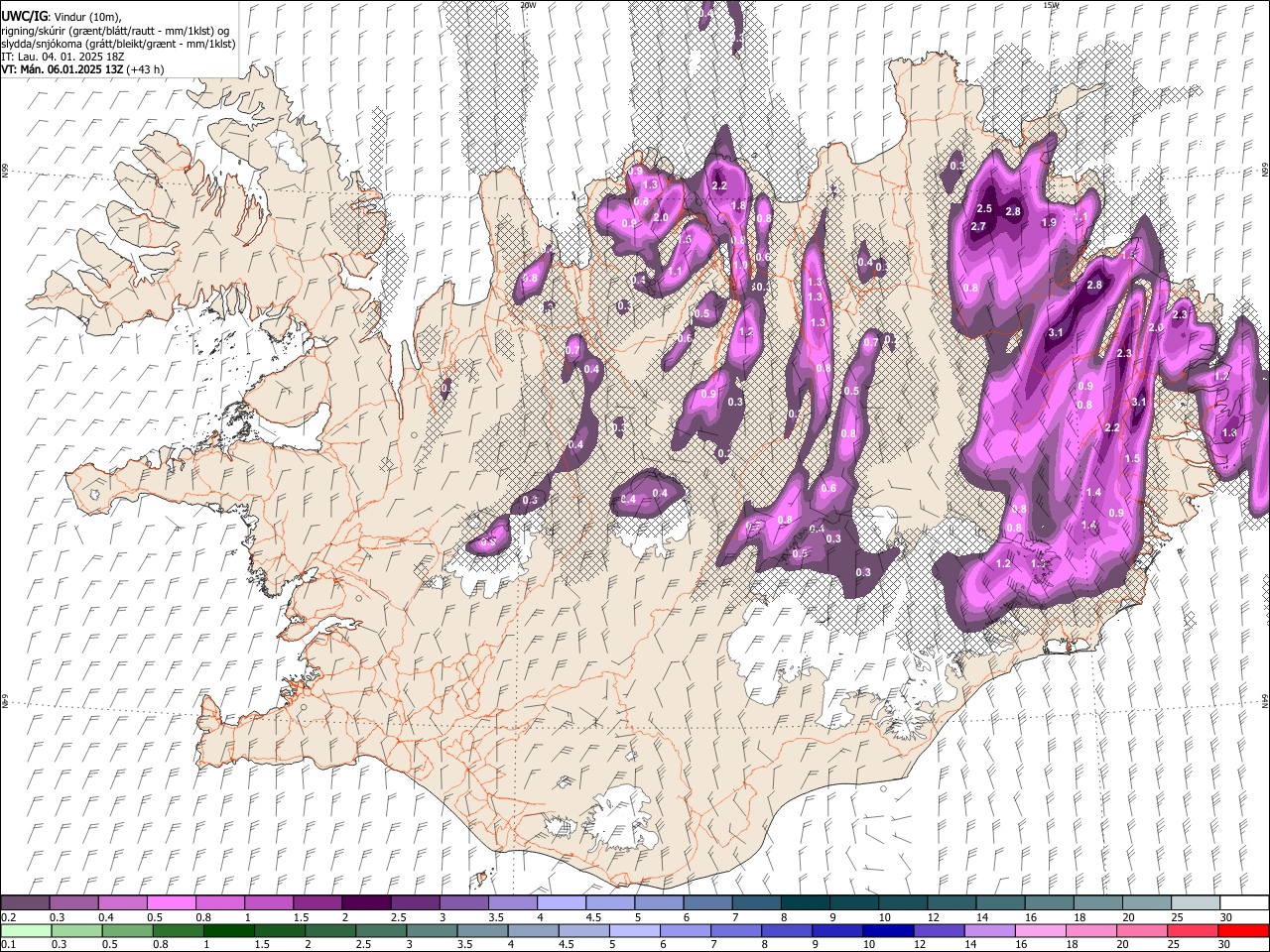
Task: Pick the dark teal snow swatch from 9 to 10
Action: tap(853, 903)
